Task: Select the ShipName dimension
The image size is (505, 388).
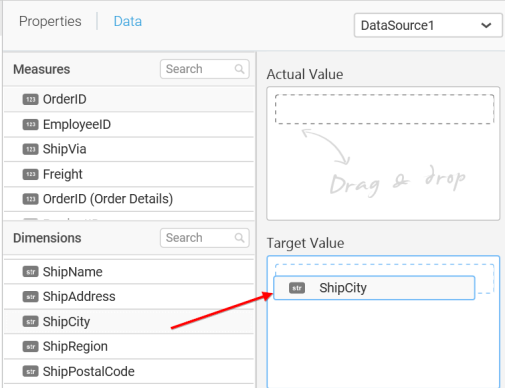Action: tap(129, 272)
